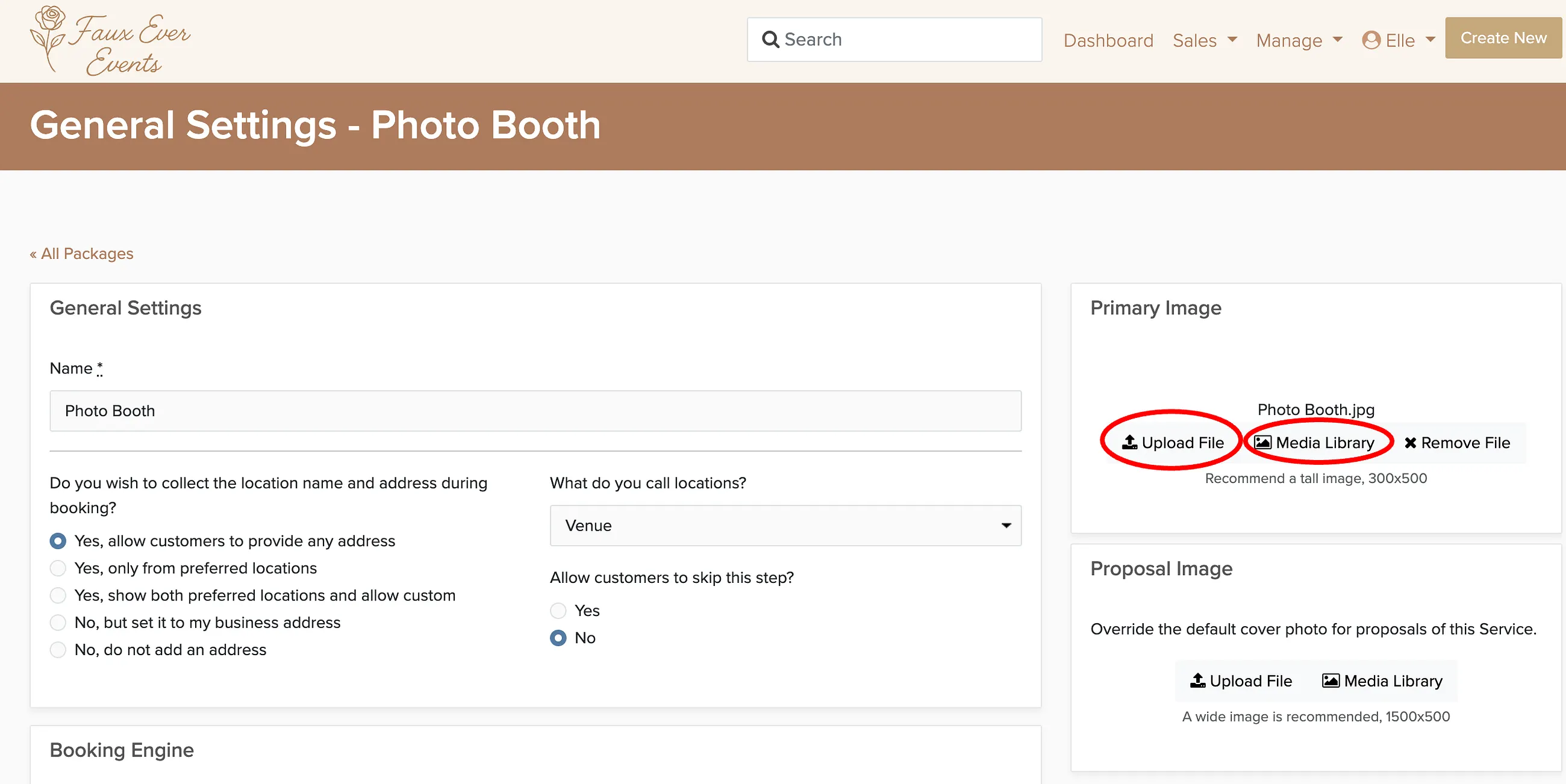Choose Yes for skipping this step
This screenshot has width=1566, height=784.
coord(558,610)
